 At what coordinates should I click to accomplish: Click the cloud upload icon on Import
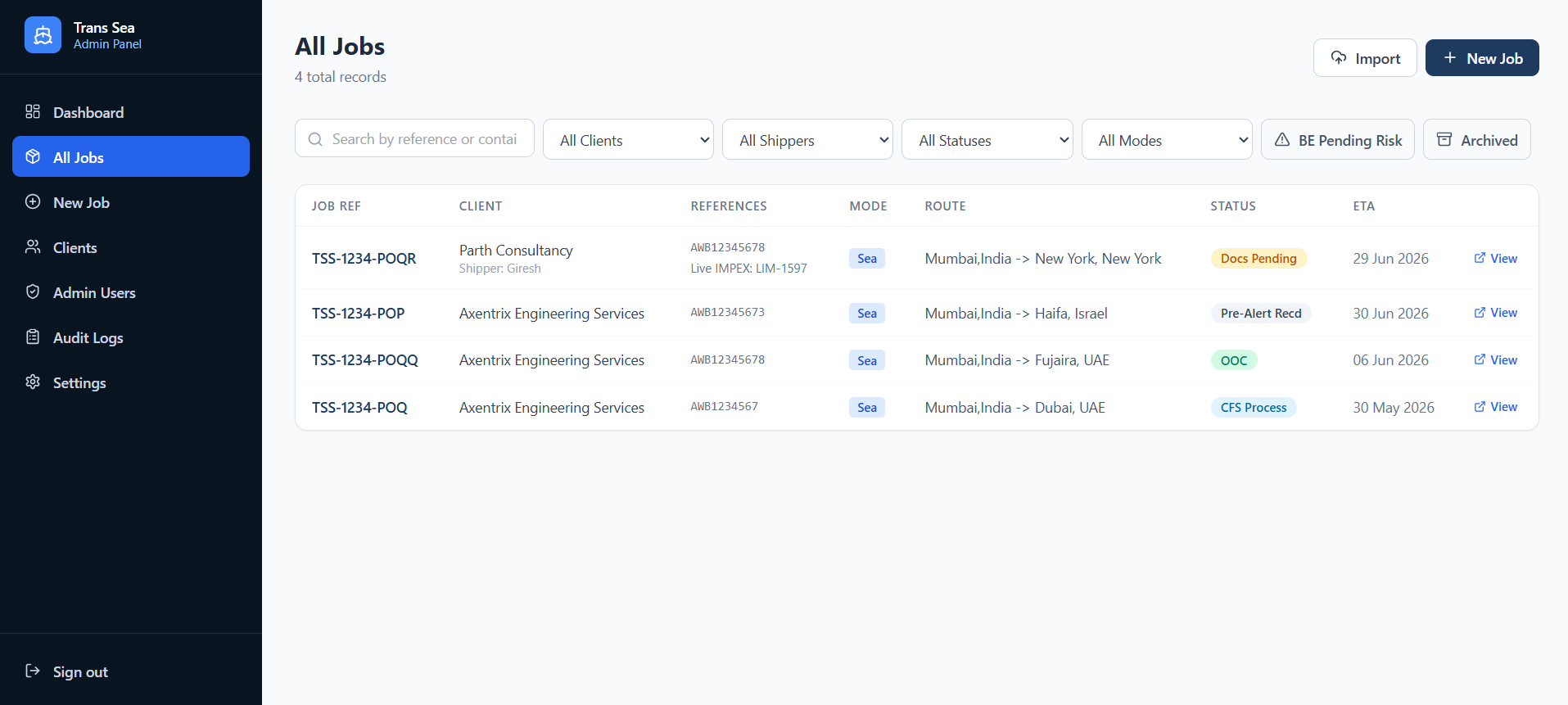1339,57
